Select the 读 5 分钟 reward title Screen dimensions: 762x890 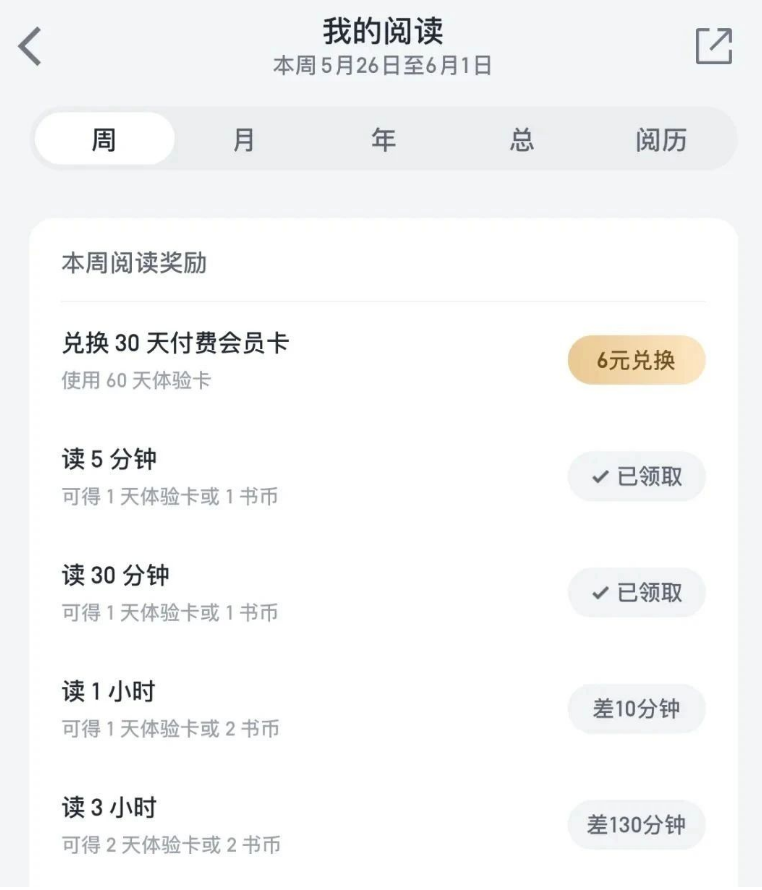click(109, 460)
